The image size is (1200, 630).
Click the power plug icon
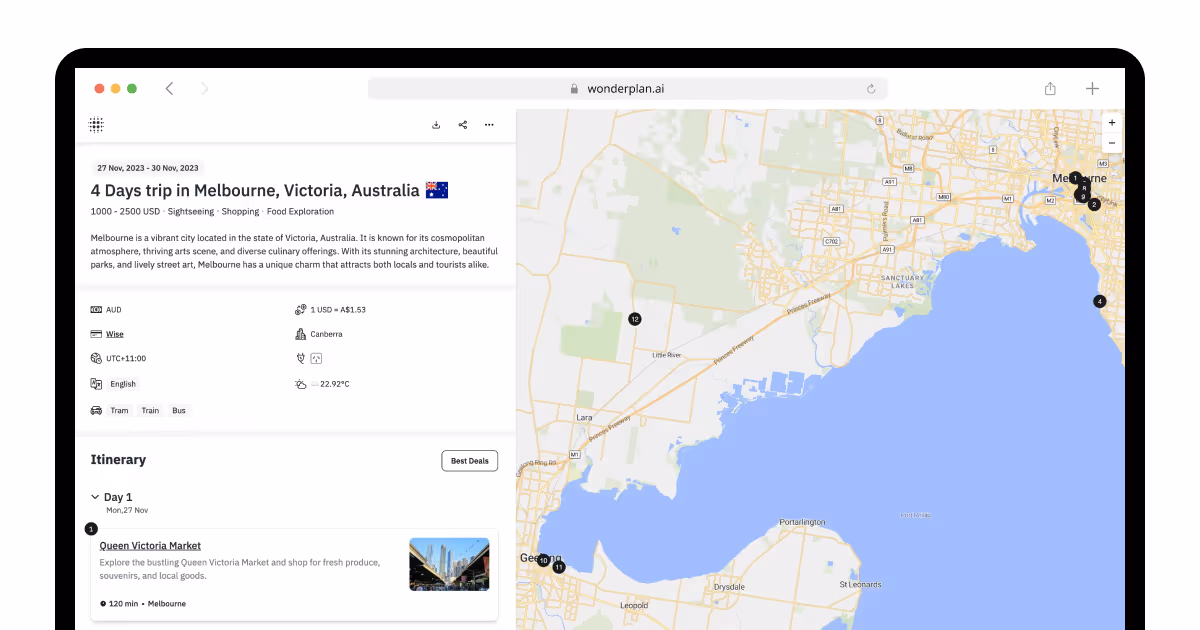click(300, 358)
